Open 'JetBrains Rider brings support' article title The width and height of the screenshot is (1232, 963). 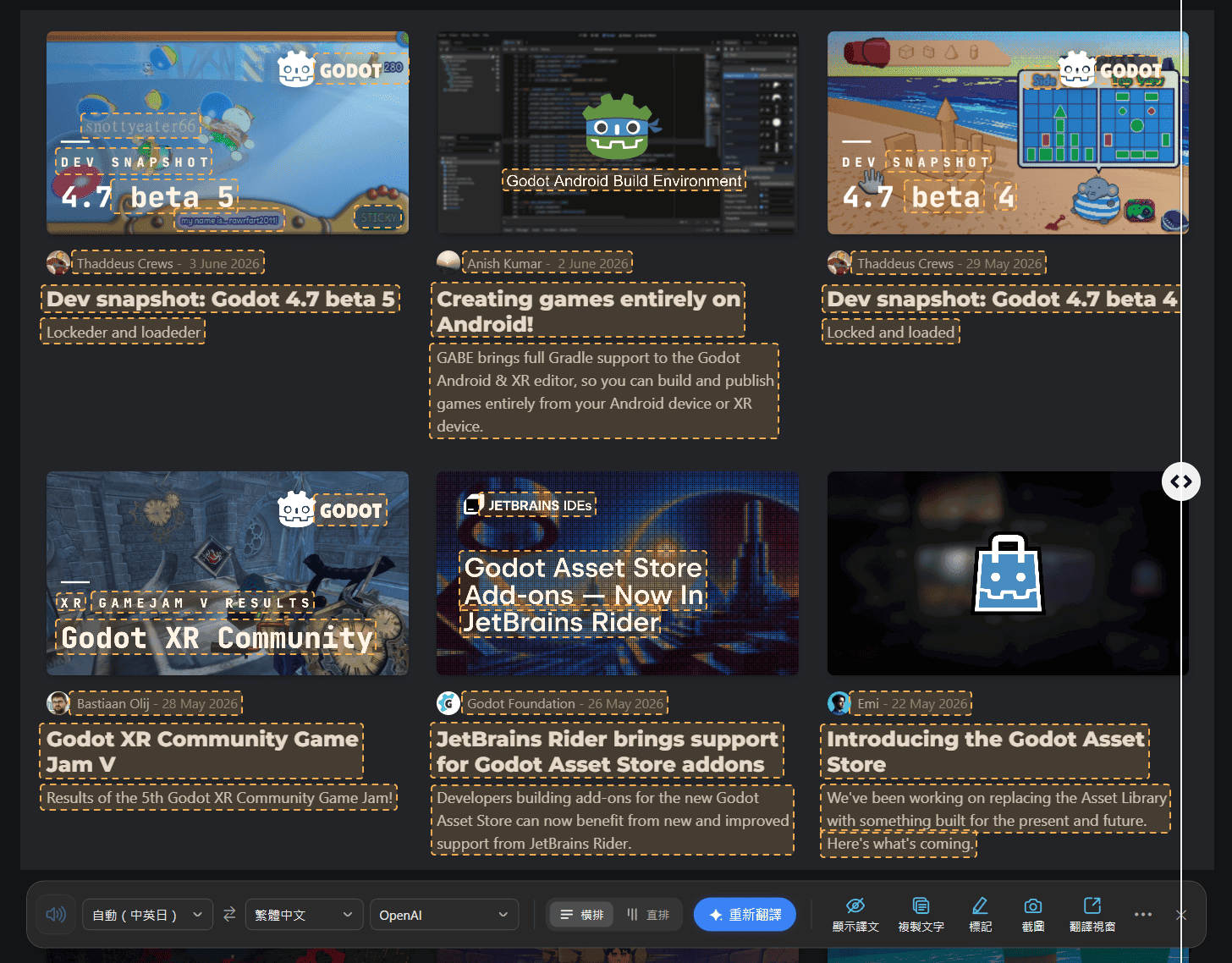607,751
